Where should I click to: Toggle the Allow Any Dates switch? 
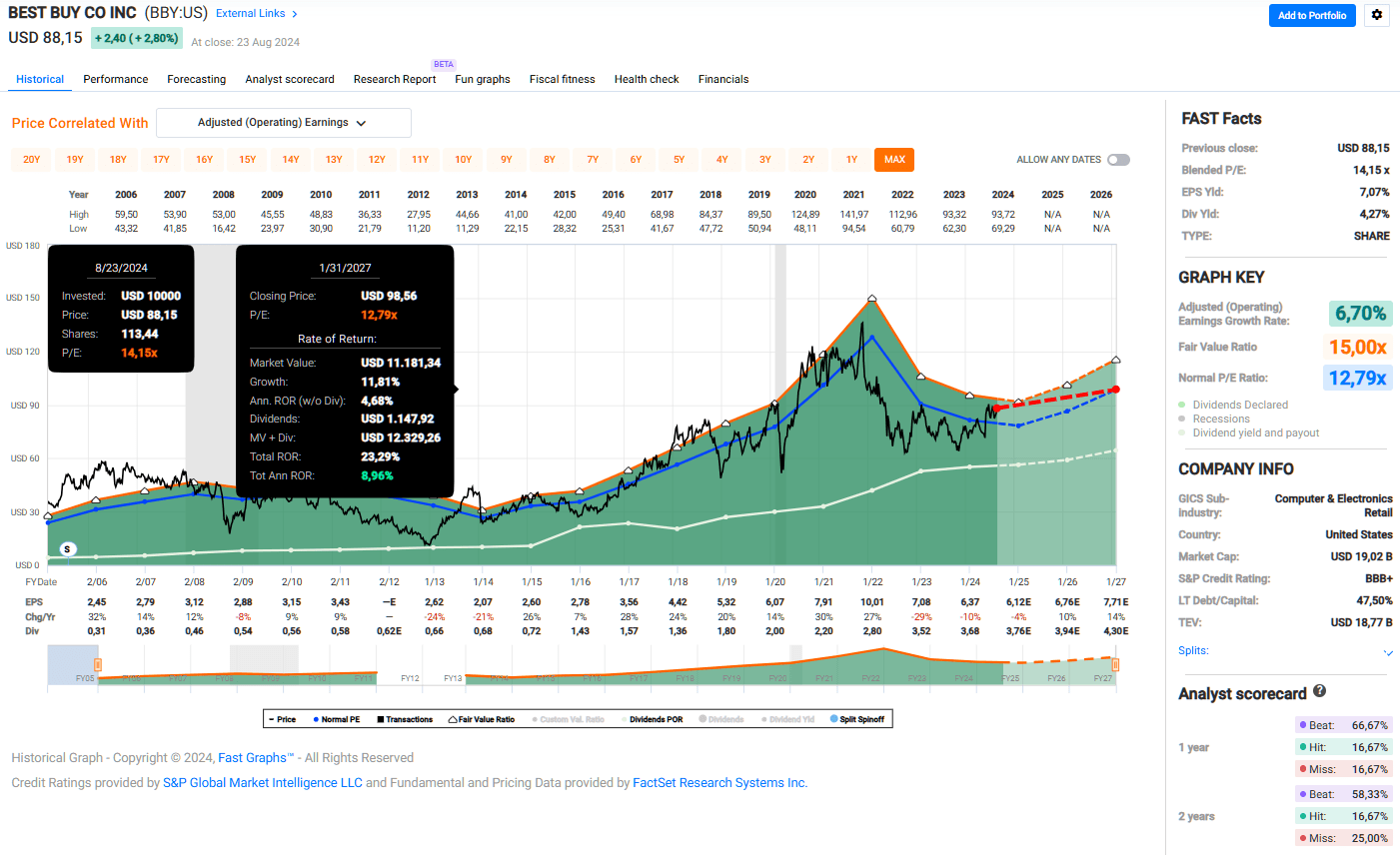pyautogui.click(x=1118, y=160)
